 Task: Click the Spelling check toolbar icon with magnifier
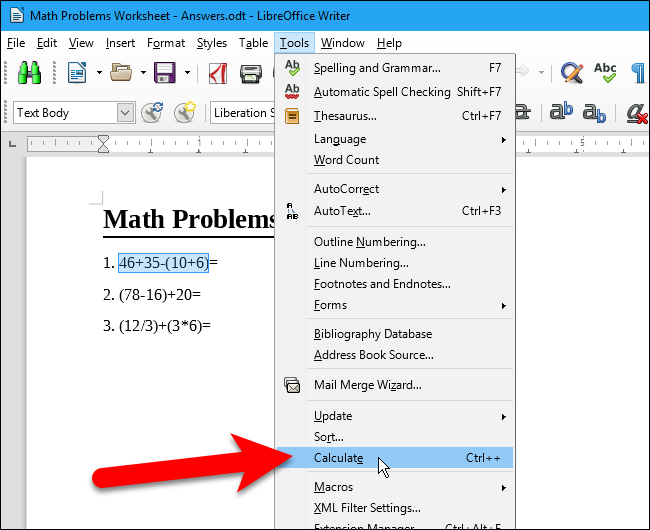(x=572, y=73)
